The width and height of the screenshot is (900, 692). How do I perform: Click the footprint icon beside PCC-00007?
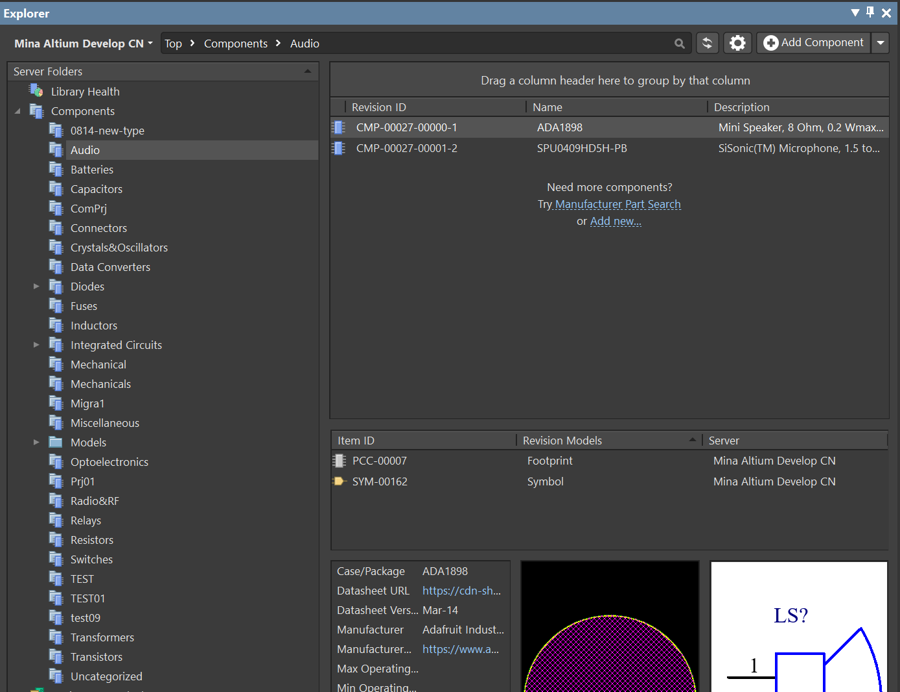(340, 461)
